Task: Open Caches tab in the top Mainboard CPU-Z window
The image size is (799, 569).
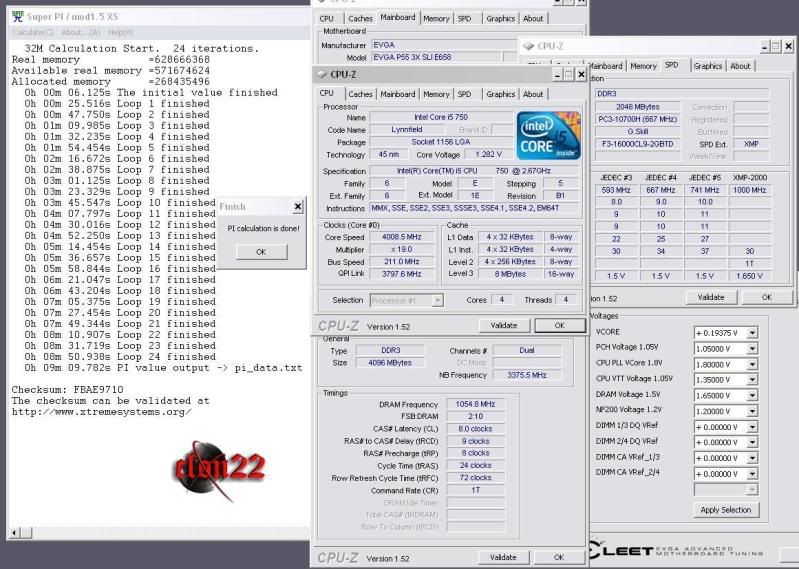Action: (360, 18)
